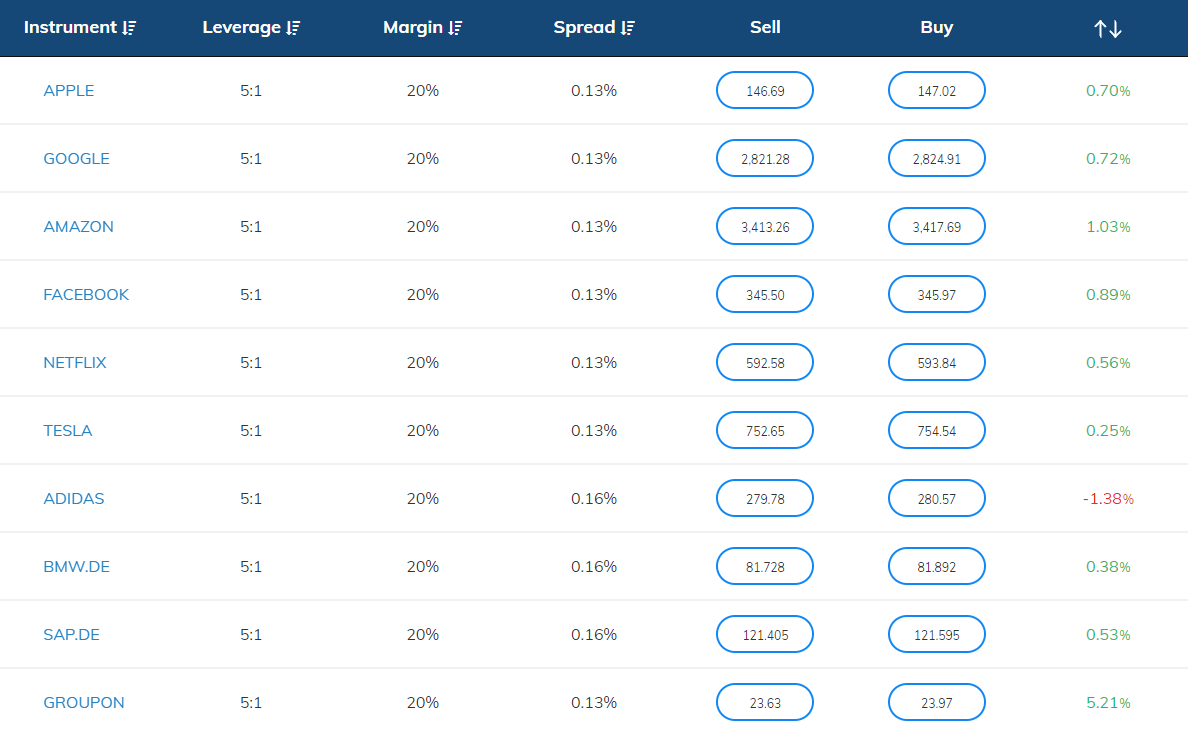
Task: Select the AMAZON instrument
Action: tap(79, 227)
